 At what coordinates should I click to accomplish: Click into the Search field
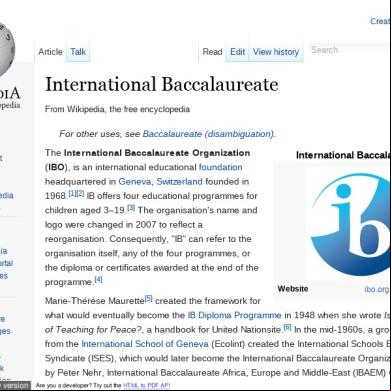pos(349,50)
